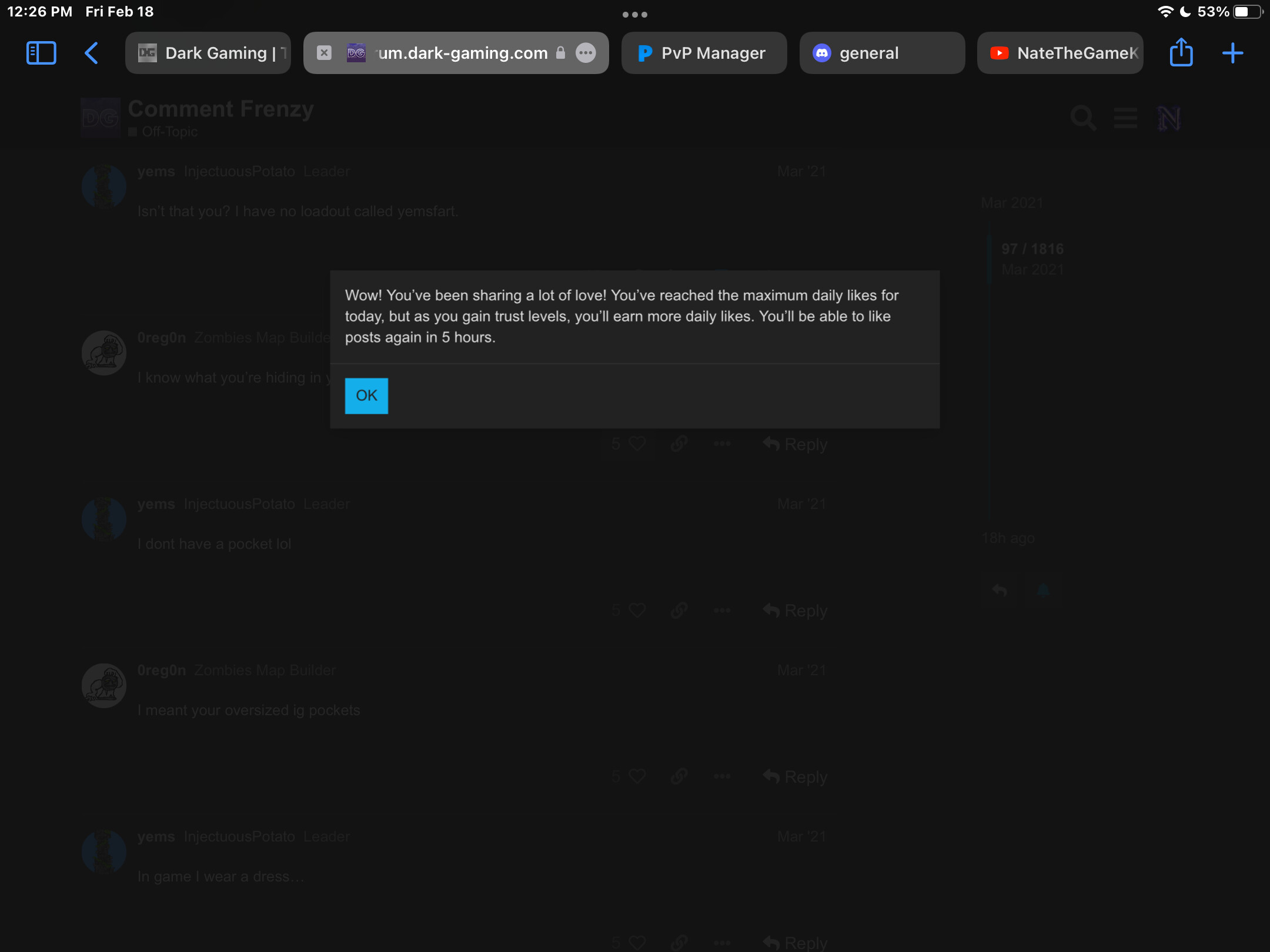The width and height of the screenshot is (1270, 952).
Task: Like the pocket lol post
Action: click(x=637, y=610)
